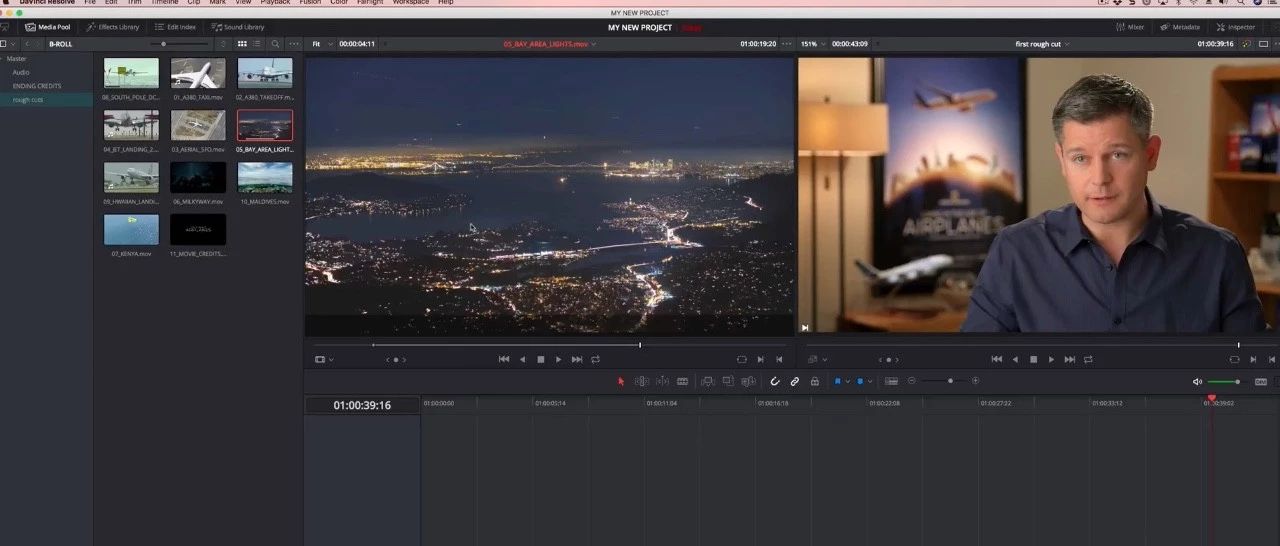This screenshot has height=546, width=1280.
Task: Switch media pool to list view
Action: (x=257, y=44)
